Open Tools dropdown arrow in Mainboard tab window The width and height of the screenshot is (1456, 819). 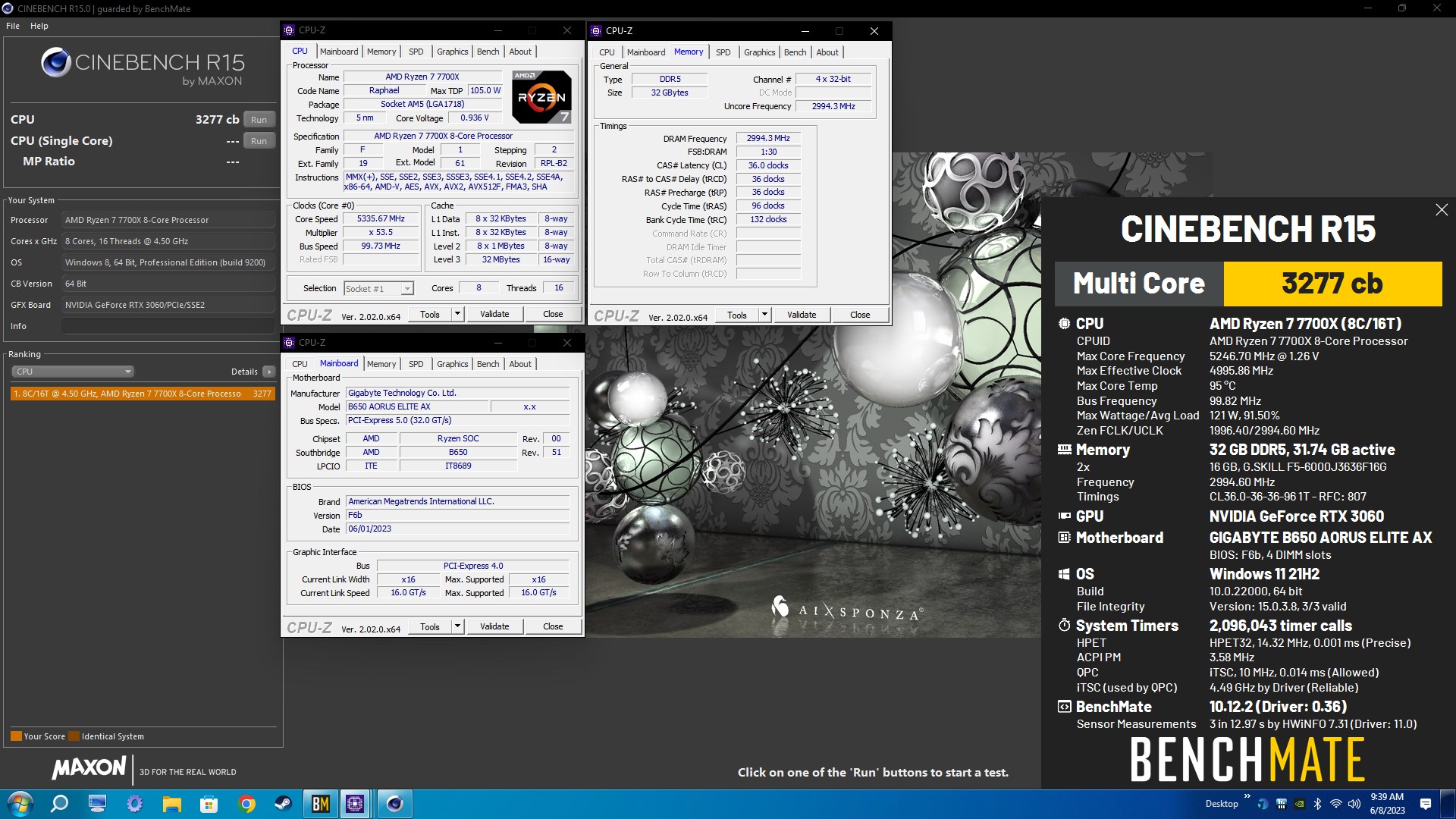pos(457,626)
